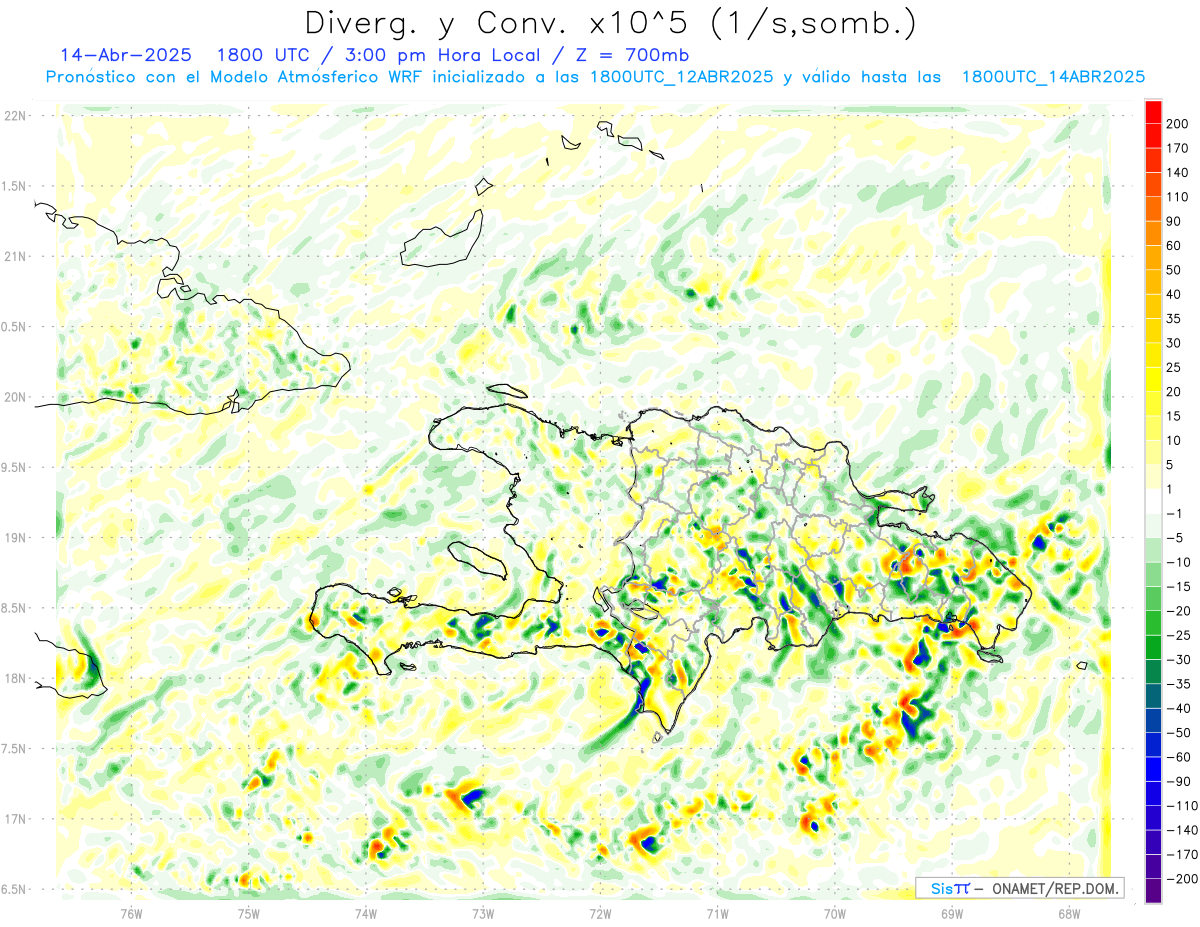The height and width of the screenshot is (927, 1200).
Task: Click the 20N latitude label
Action: 14,397
